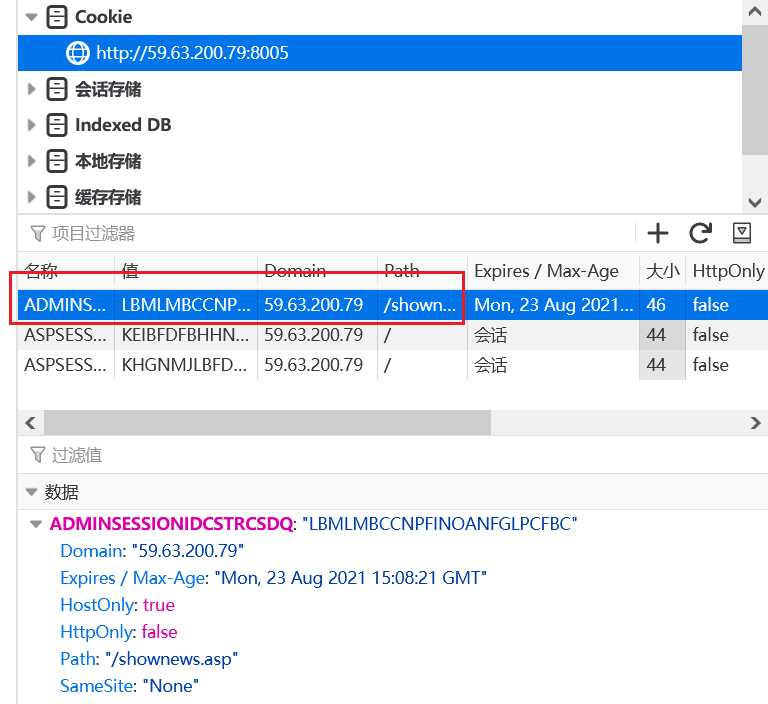The width and height of the screenshot is (768, 704).
Task: Click the 会话存储 storage icon
Action: tap(57, 89)
